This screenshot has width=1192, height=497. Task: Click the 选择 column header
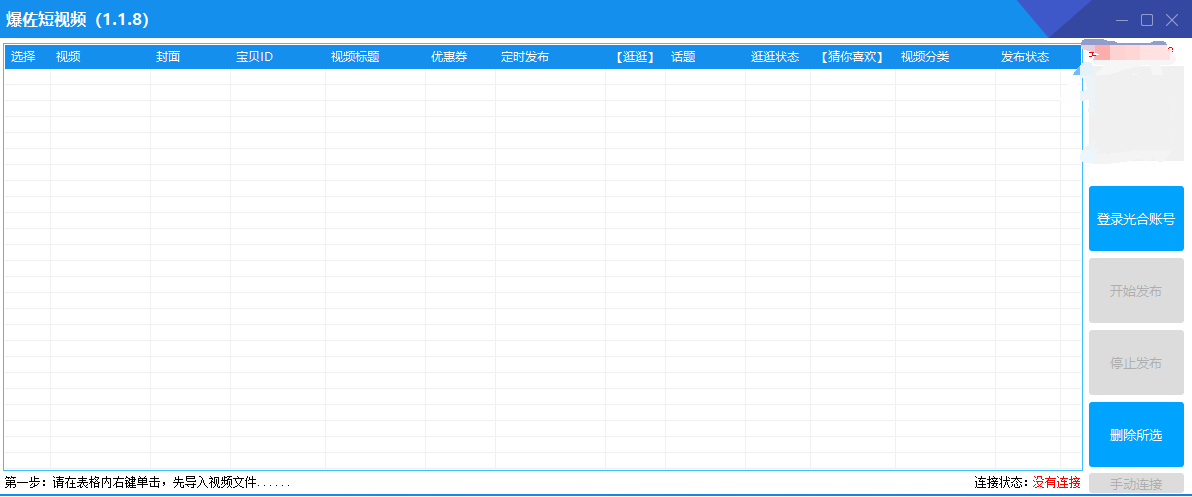pyautogui.click(x=24, y=57)
